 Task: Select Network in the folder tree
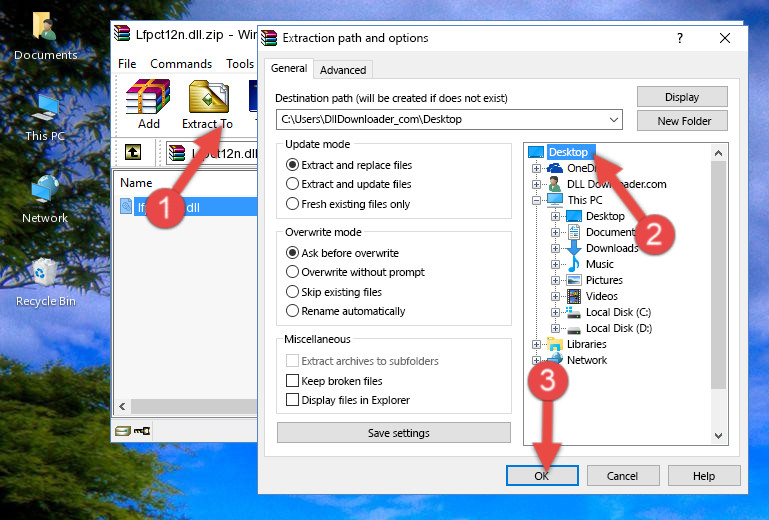(587, 360)
